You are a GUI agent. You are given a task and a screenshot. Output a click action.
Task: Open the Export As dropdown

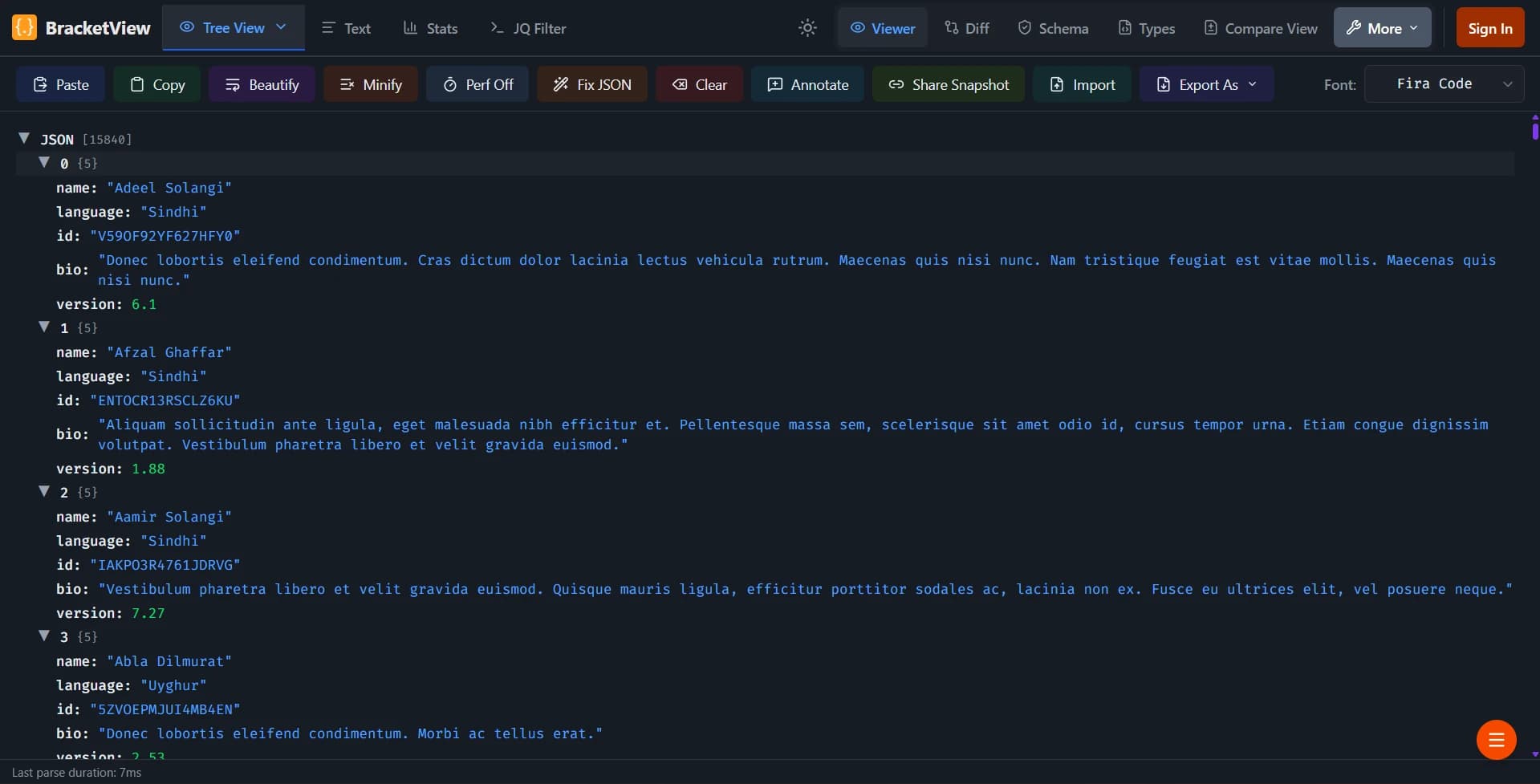tap(1206, 84)
